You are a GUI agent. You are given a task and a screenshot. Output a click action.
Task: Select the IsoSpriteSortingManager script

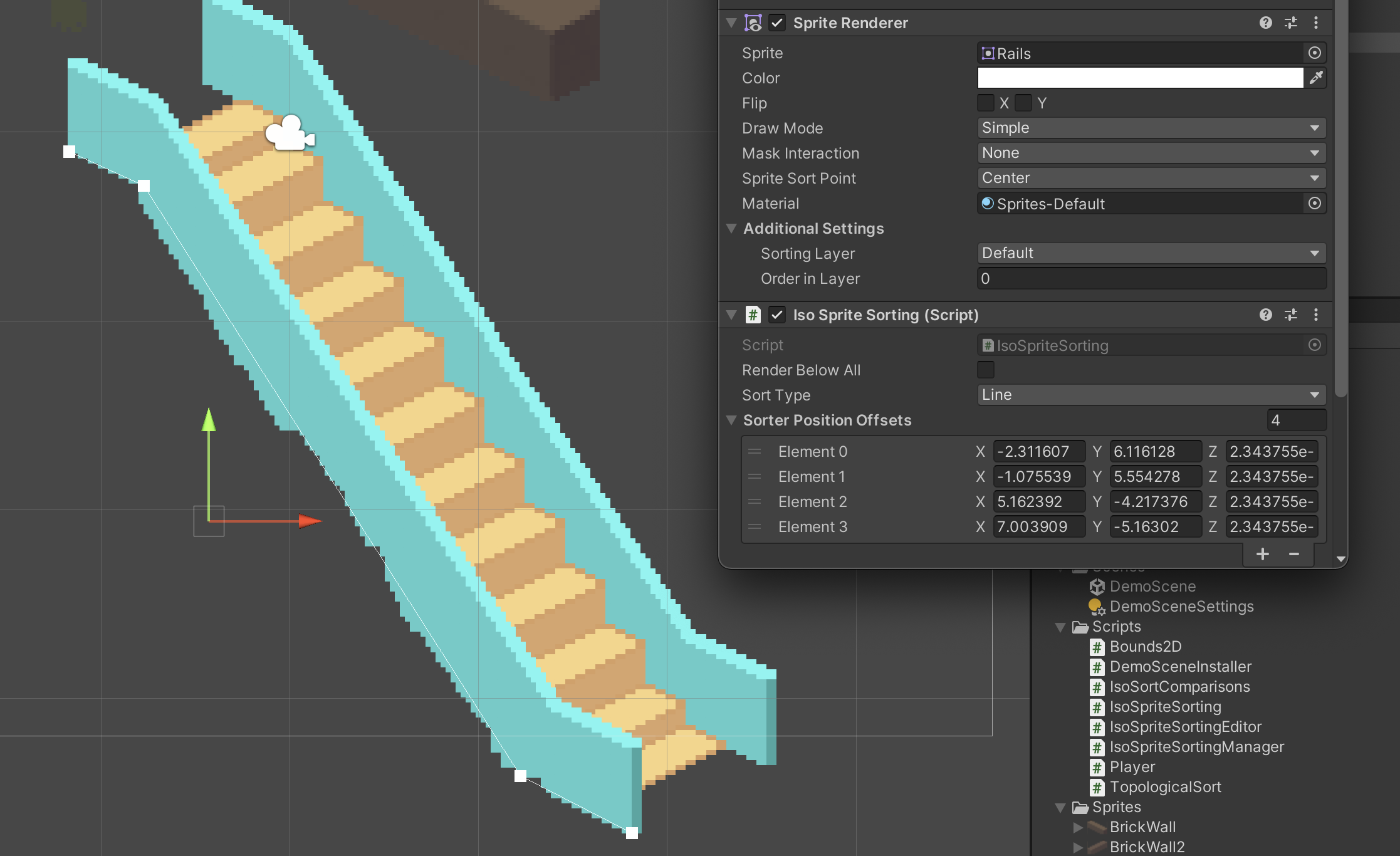(1187, 747)
